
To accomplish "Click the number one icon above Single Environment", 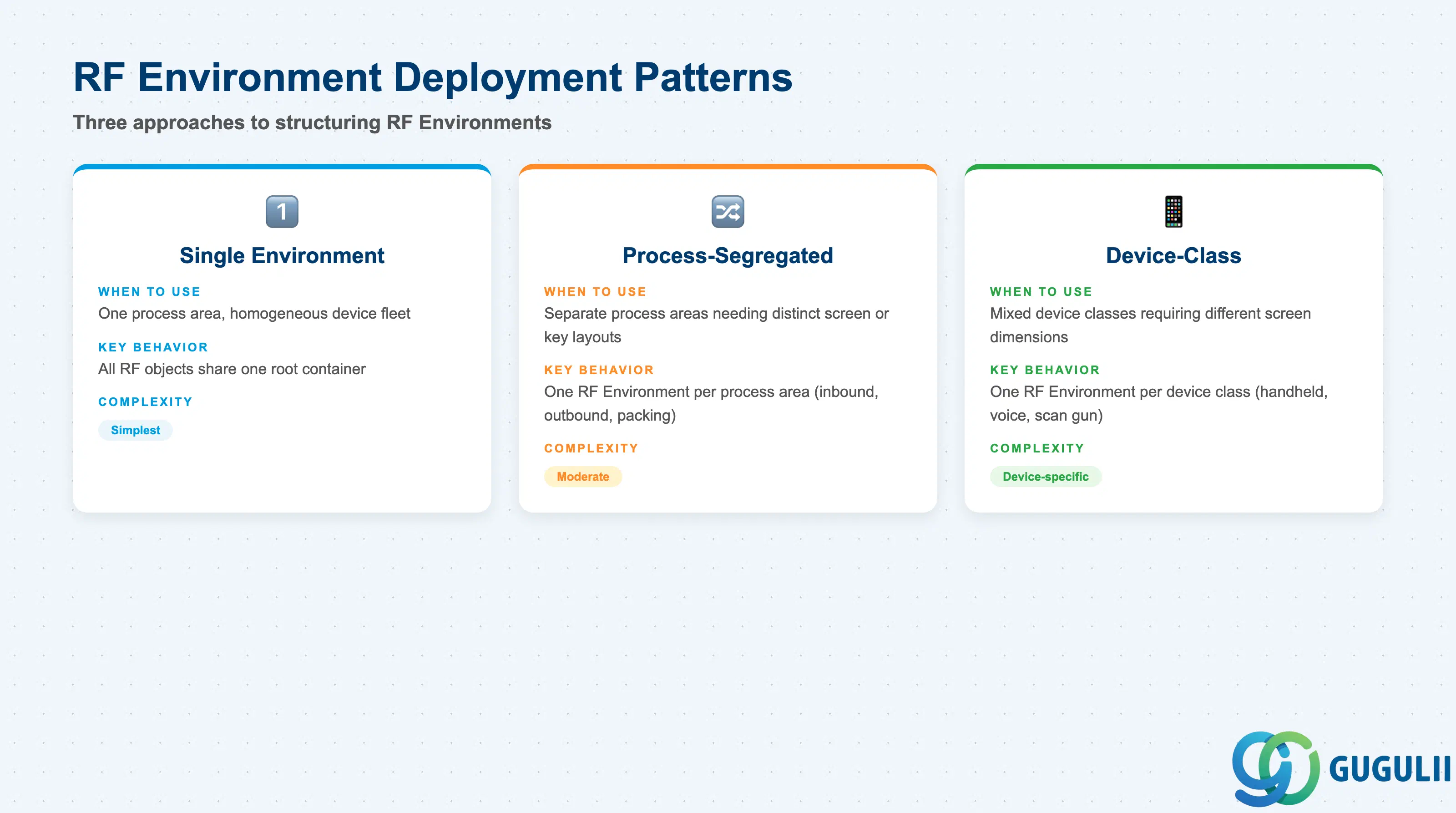I will [282, 212].
